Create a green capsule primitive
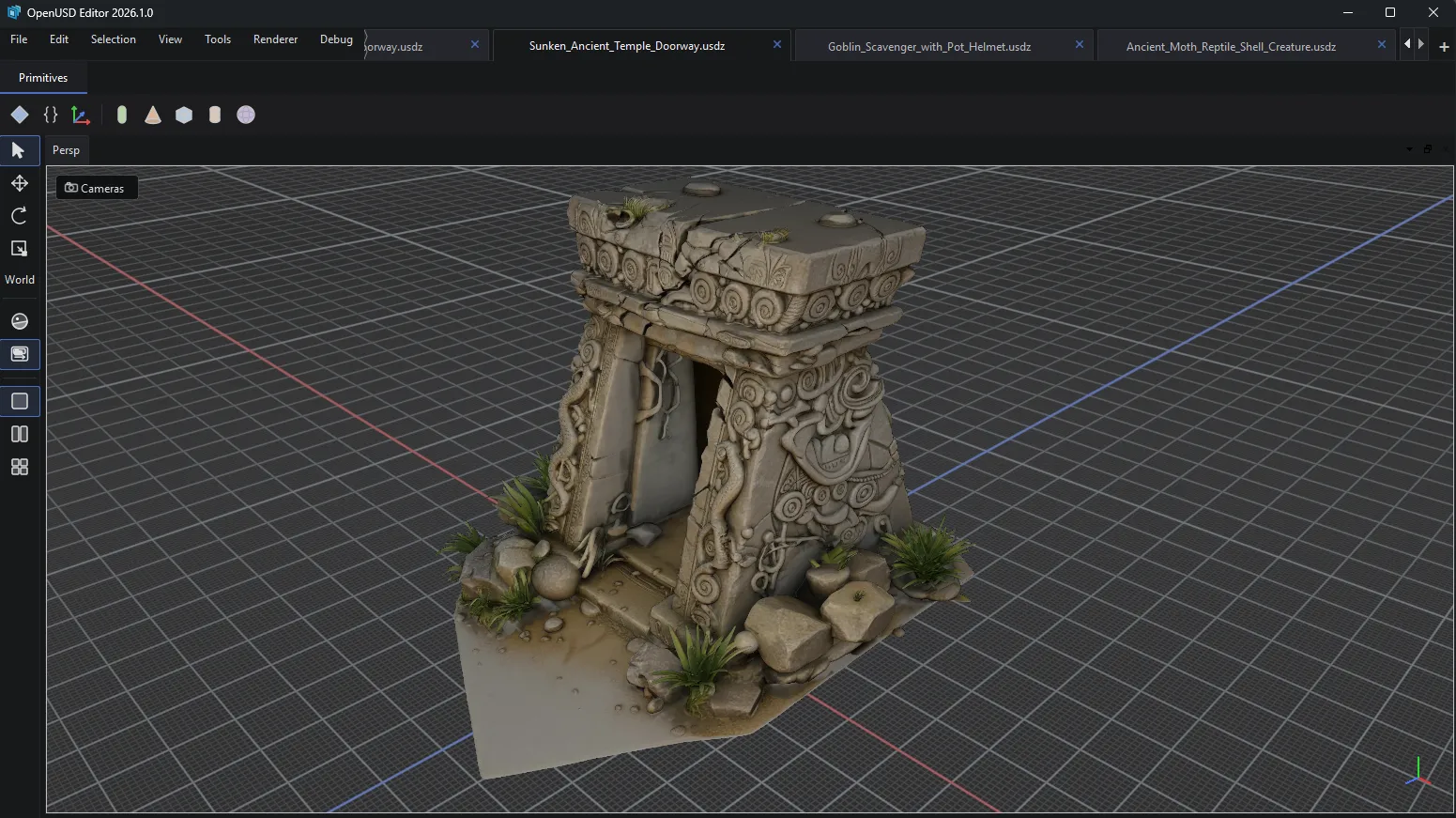This screenshot has height=818, width=1456. 122,115
